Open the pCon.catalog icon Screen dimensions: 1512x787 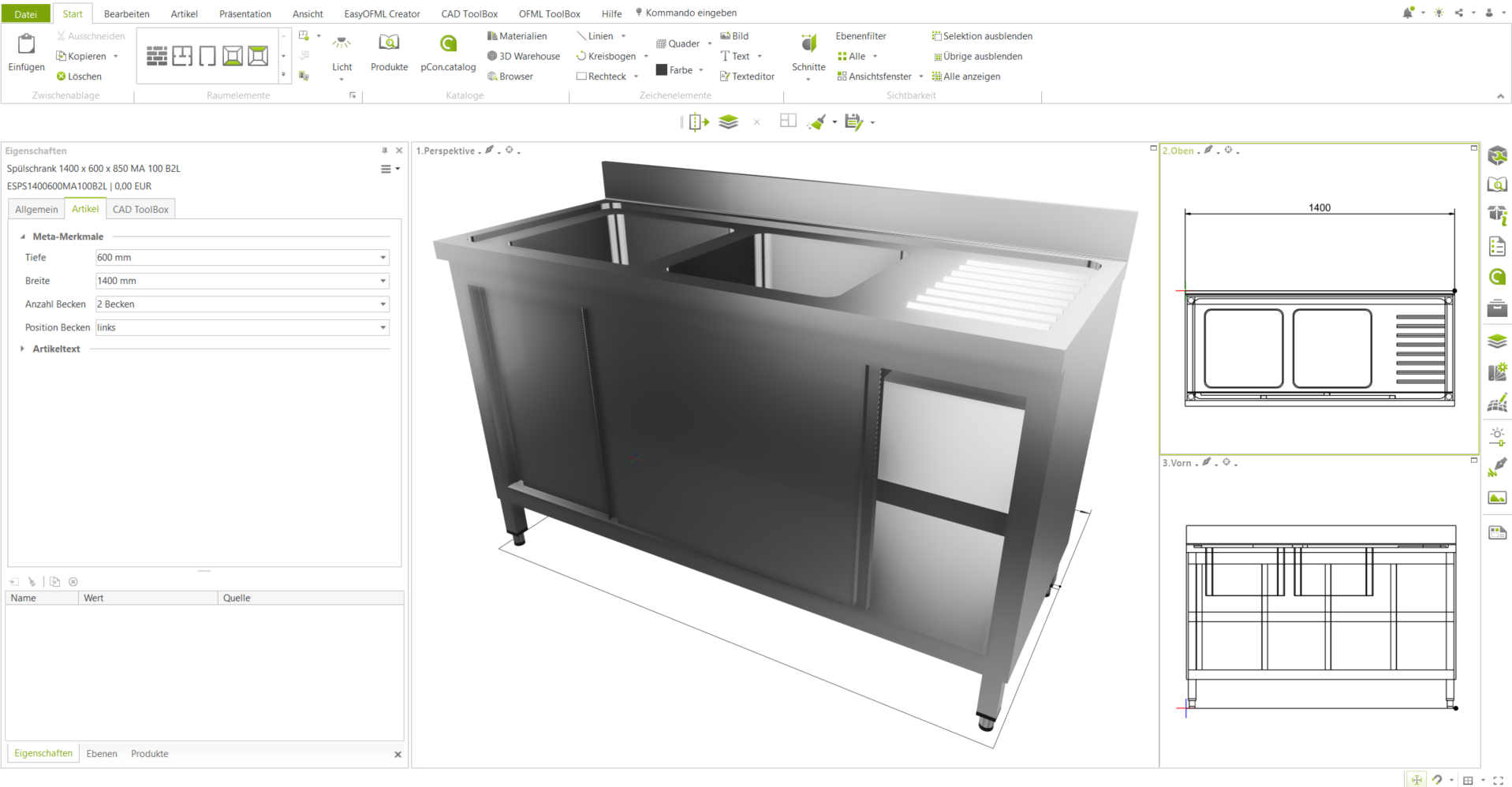pos(448,43)
